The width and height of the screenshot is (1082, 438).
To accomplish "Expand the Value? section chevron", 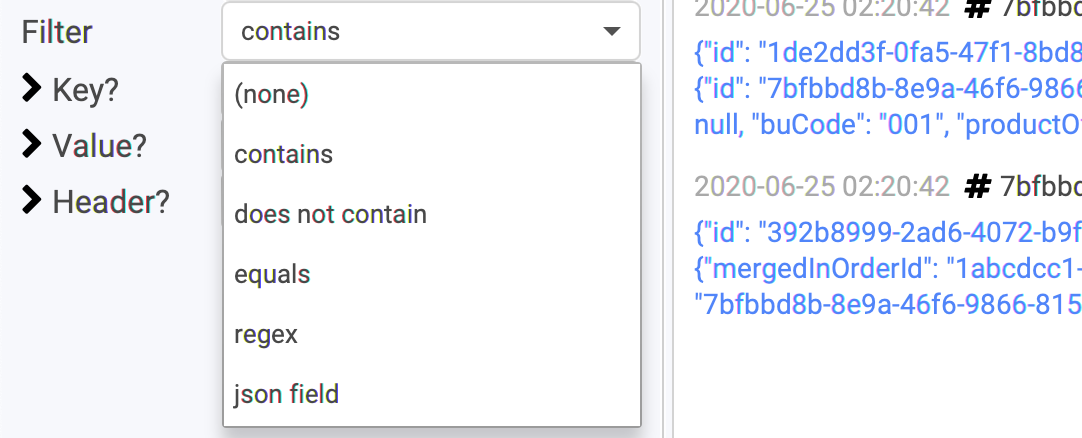I will tap(32, 145).
